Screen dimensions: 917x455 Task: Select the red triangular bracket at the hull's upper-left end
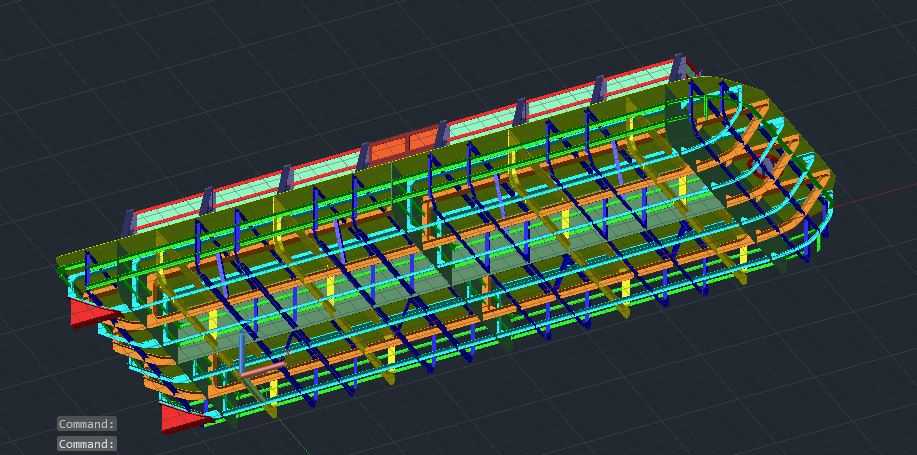coord(92,312)
